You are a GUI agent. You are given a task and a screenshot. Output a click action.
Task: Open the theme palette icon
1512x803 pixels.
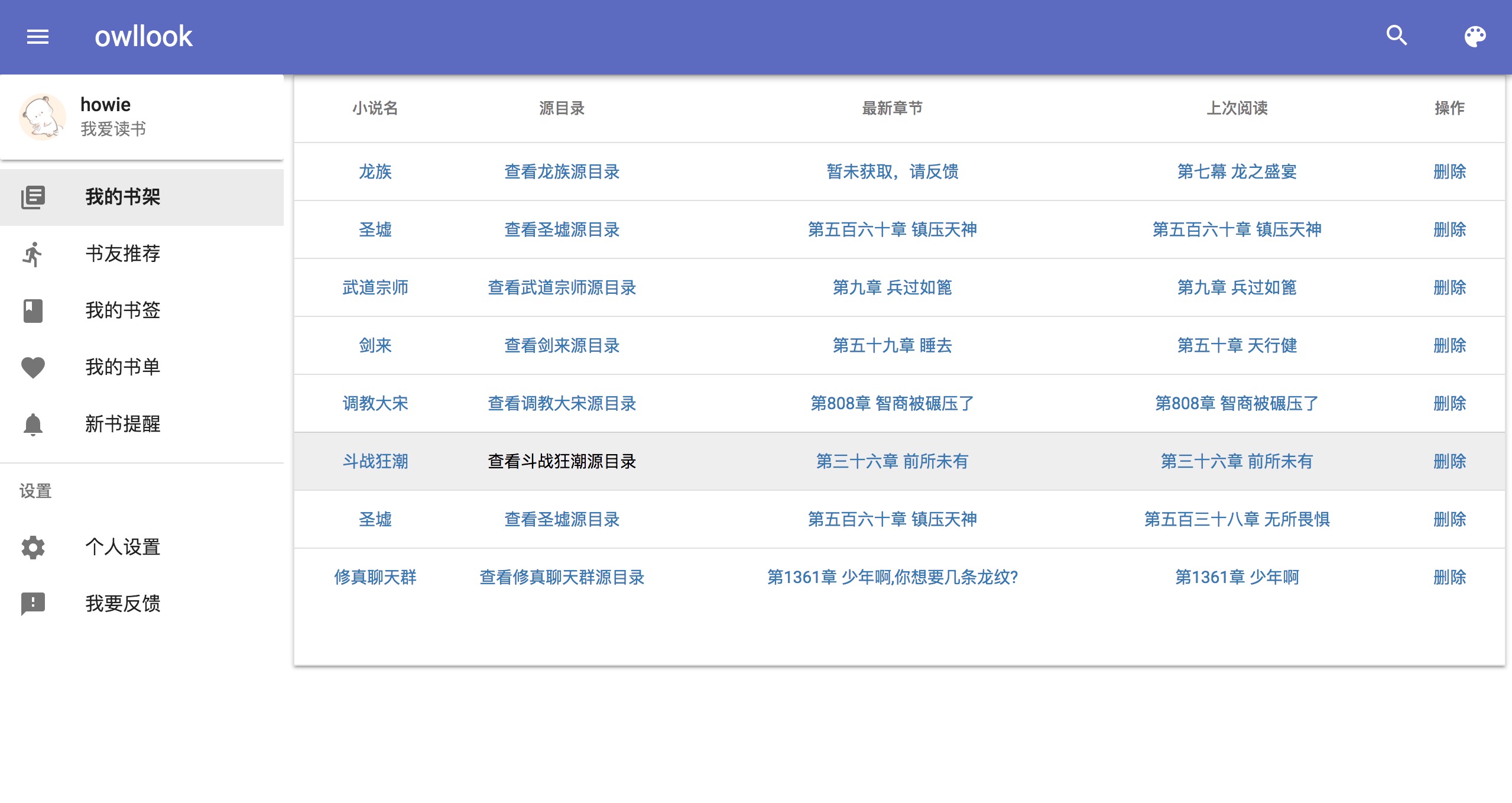pos(1475,37)
